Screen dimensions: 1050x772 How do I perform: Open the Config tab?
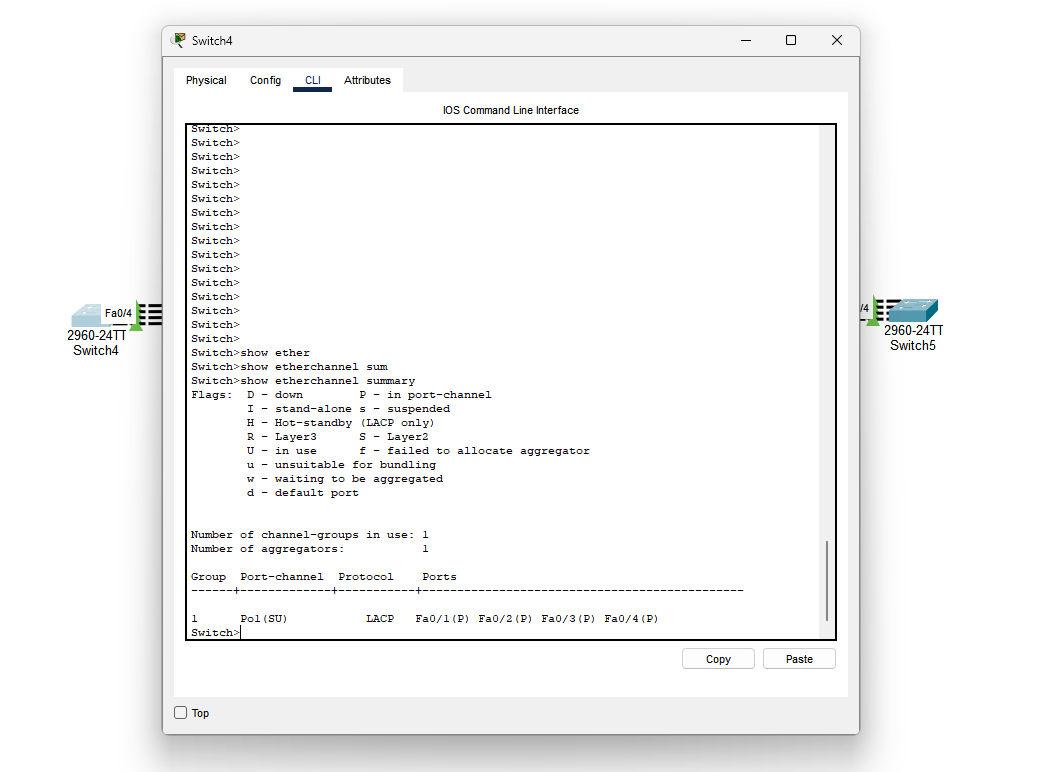pos(265,80)
